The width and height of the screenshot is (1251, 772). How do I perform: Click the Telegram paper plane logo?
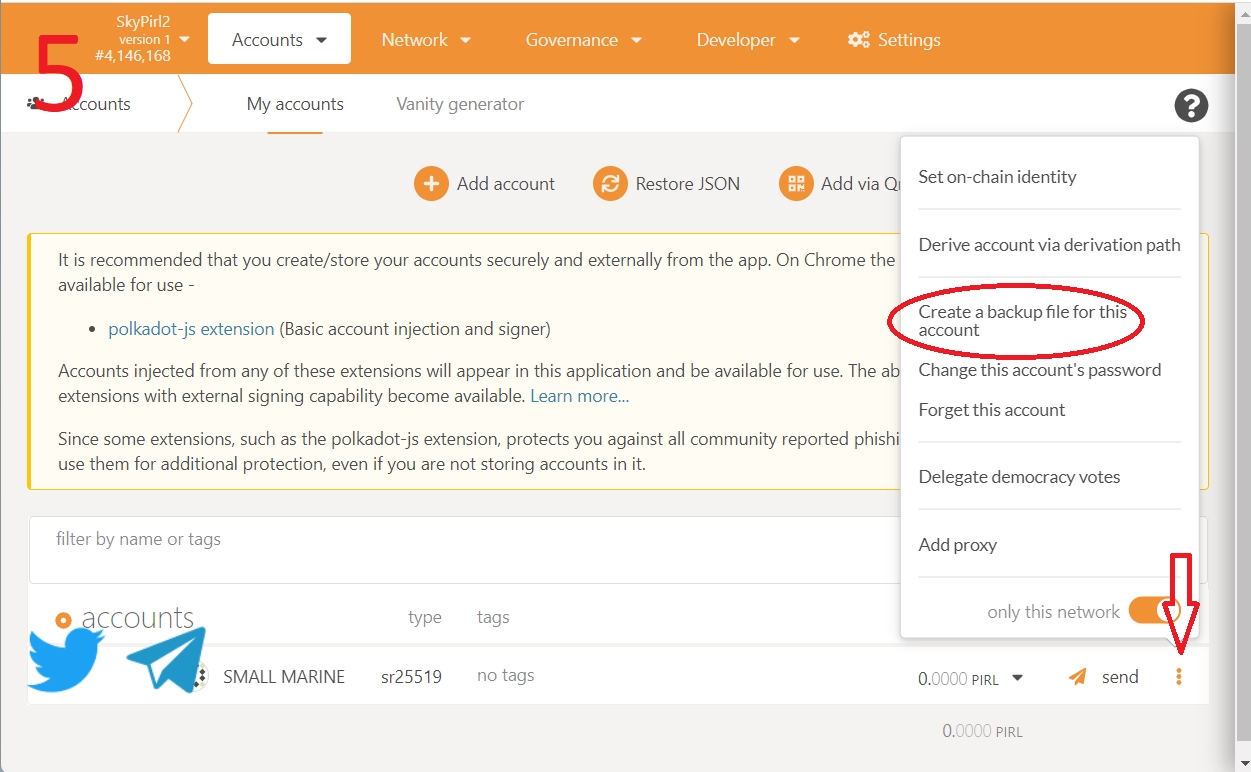tap(167, 660)
